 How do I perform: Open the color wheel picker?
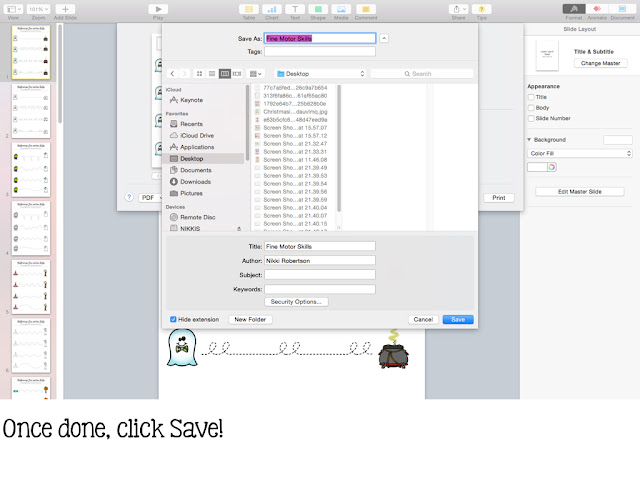pyautogui.click(x=552, y=167)
